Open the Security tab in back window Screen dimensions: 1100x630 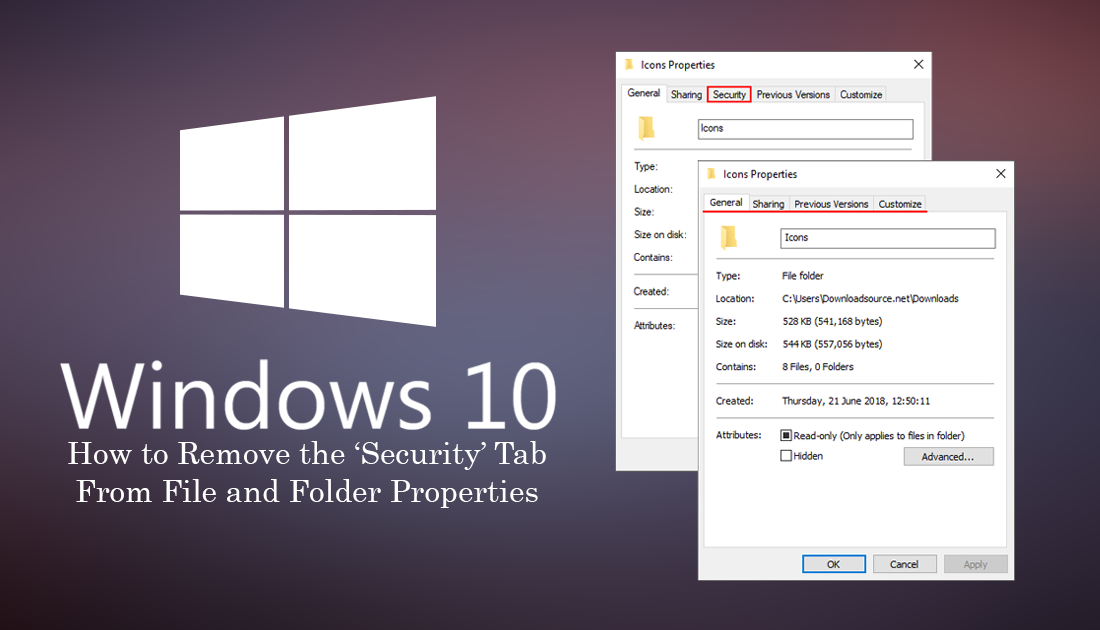coord(729,94)
